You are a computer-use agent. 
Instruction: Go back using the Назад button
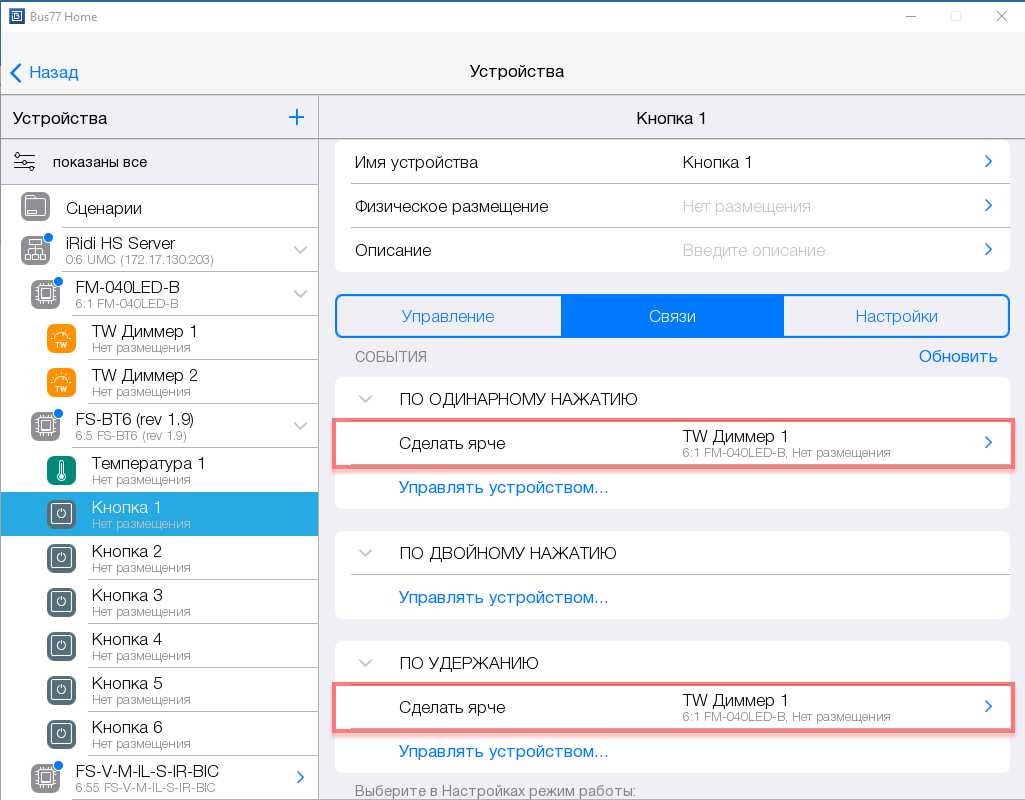44,72
